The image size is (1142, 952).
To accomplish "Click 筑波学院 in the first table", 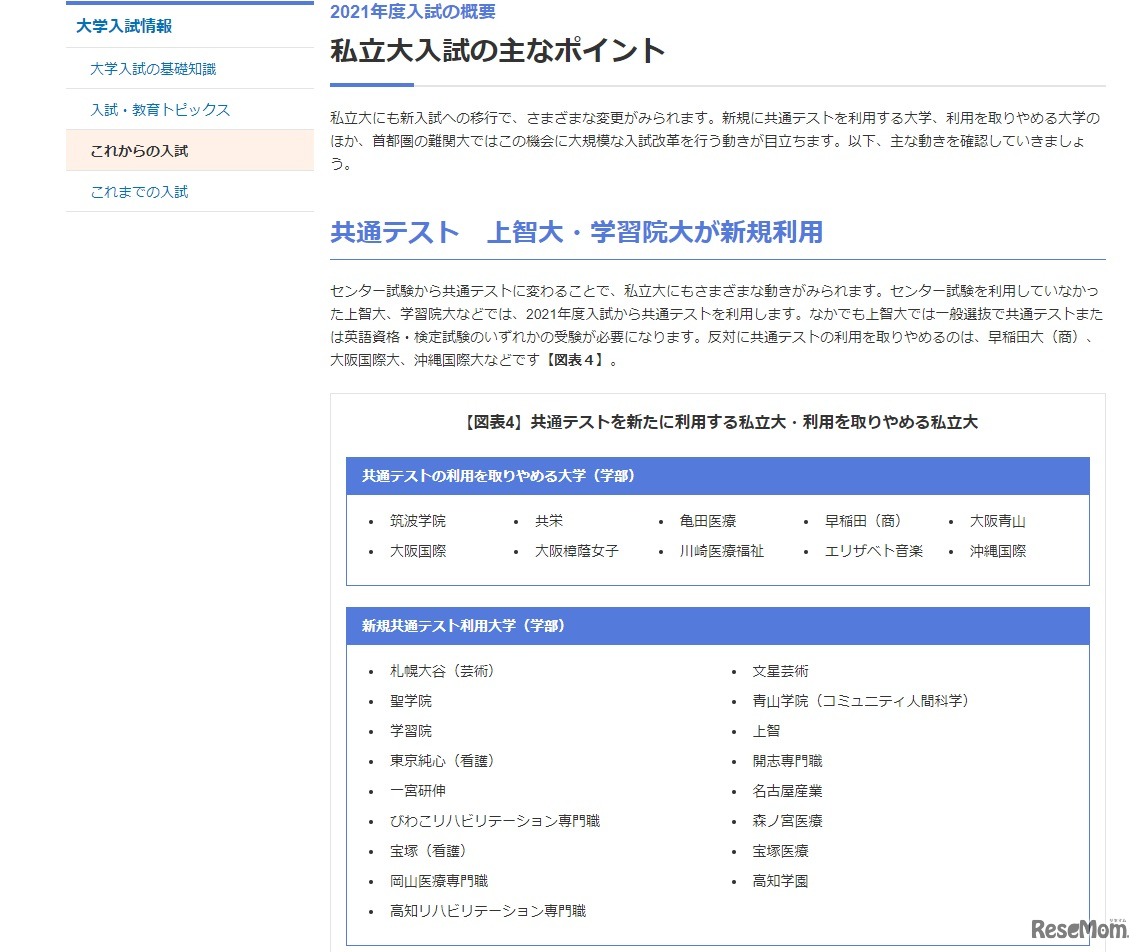I will 416,520.
